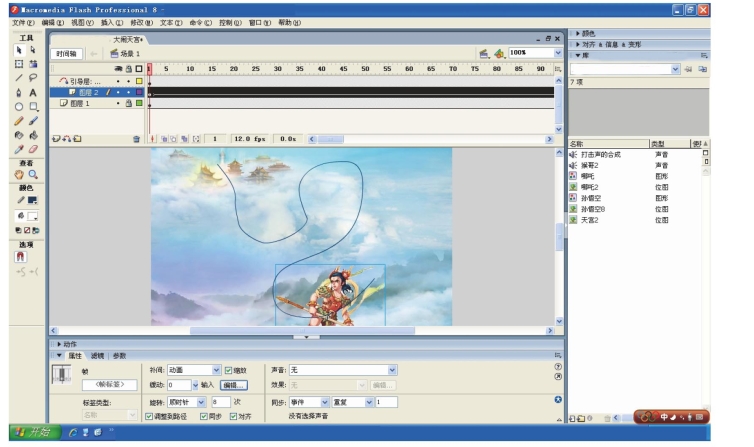Open the 声音 sound dropdown
The width and height of the screenshot is (754, 447).
pos(392,370)
